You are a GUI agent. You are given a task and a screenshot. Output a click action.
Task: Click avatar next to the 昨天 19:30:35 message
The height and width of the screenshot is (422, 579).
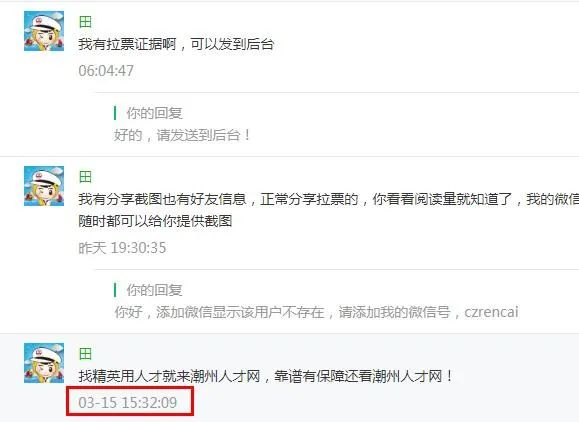click(44, 186)
